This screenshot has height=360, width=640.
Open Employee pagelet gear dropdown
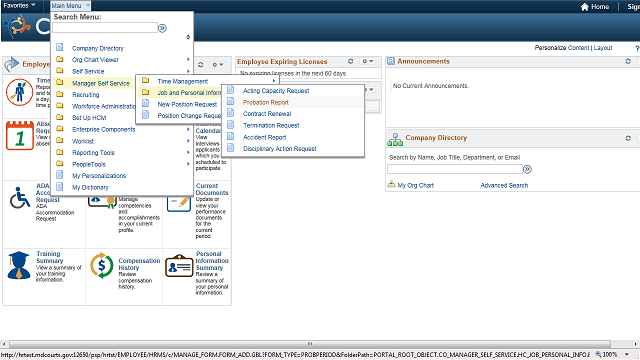coord(217,64)
